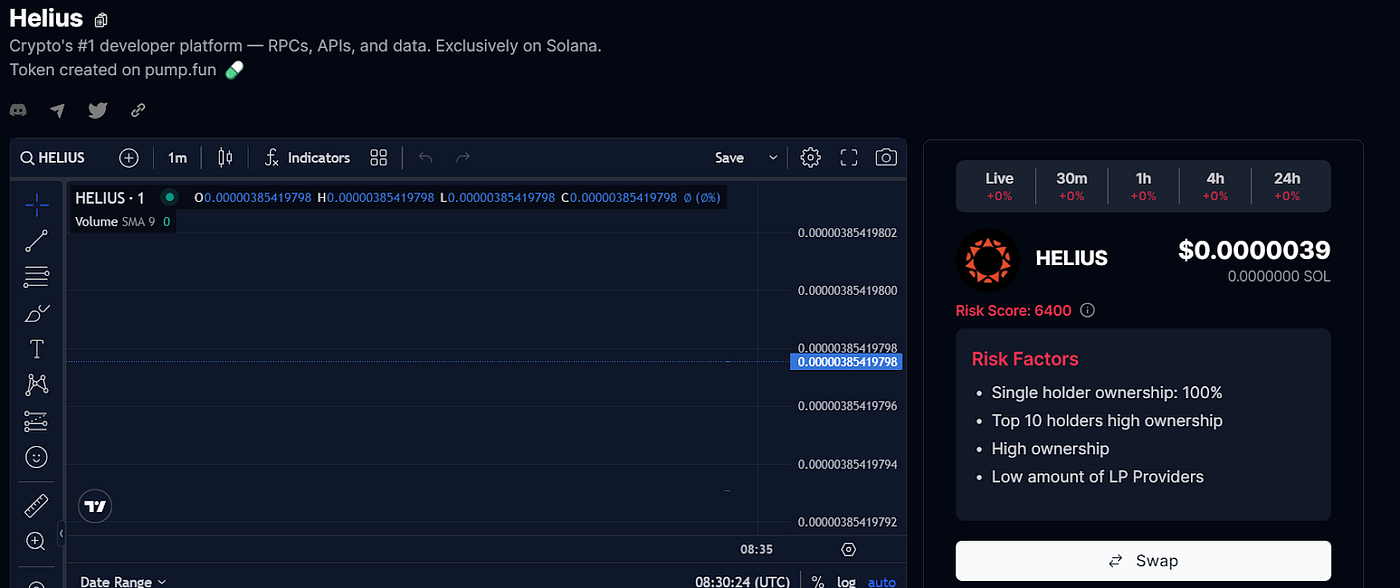Open chart settings gear

tap(811, 158)
